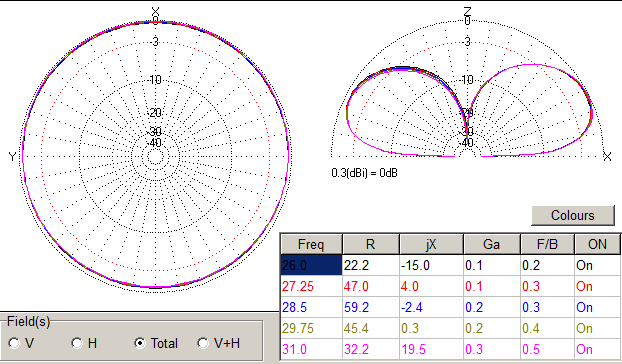Screen dimensions: 622x364
Task: Open the Colours button
Action: pos(573,215)
